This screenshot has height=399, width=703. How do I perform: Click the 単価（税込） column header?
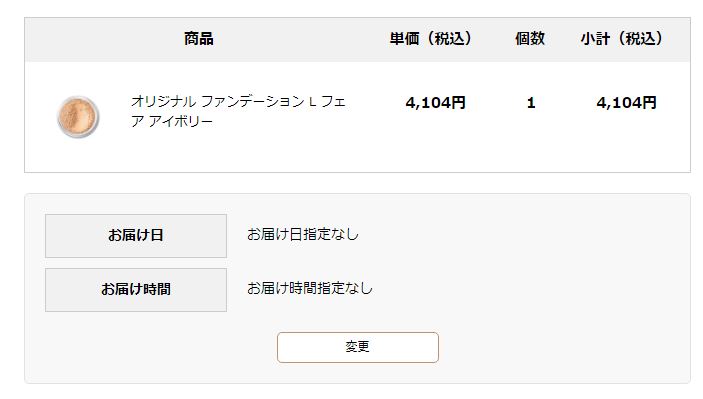click(x=430, y=39)
